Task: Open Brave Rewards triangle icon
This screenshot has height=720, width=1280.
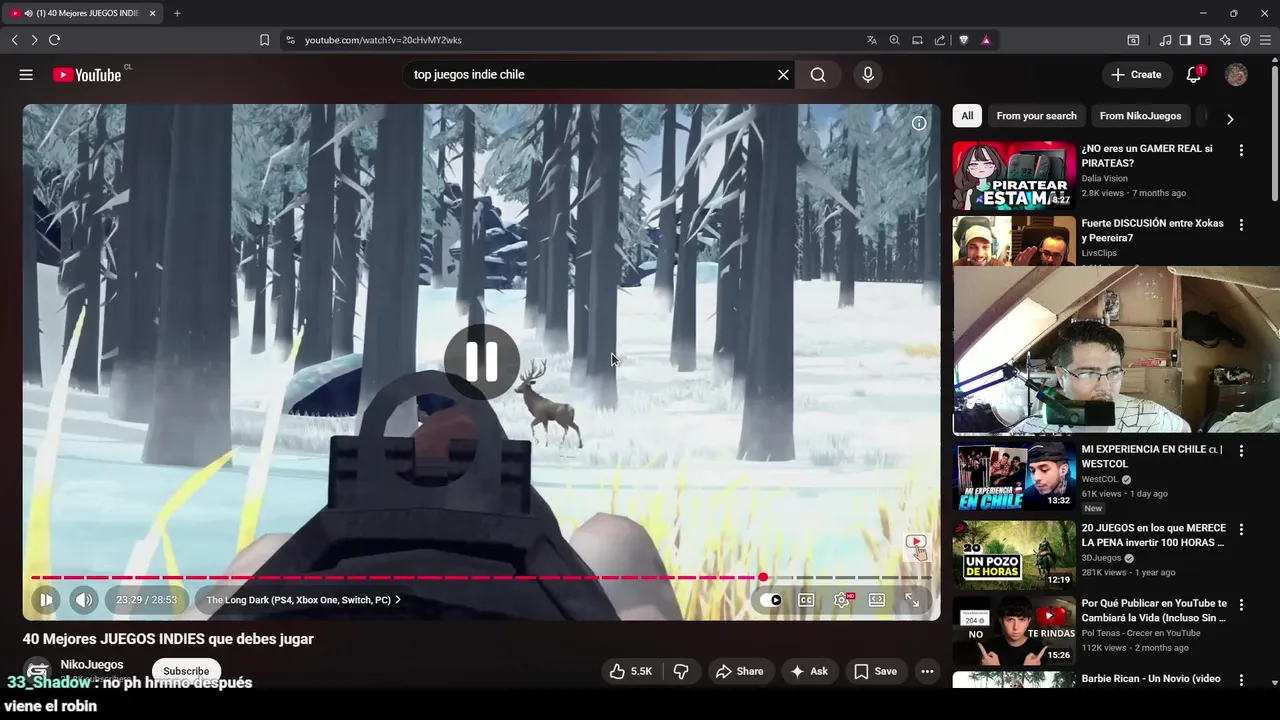Action: coord(986,40)
